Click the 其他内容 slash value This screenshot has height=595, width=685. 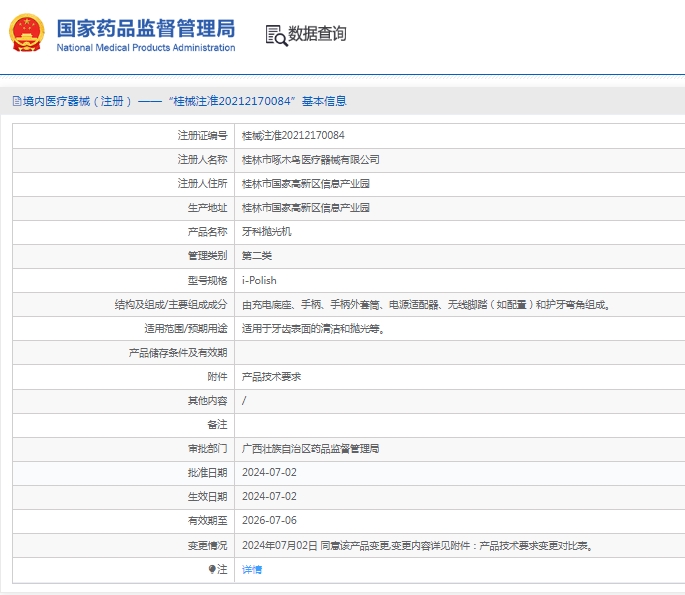pyautogui.click(x=244, y=400)
